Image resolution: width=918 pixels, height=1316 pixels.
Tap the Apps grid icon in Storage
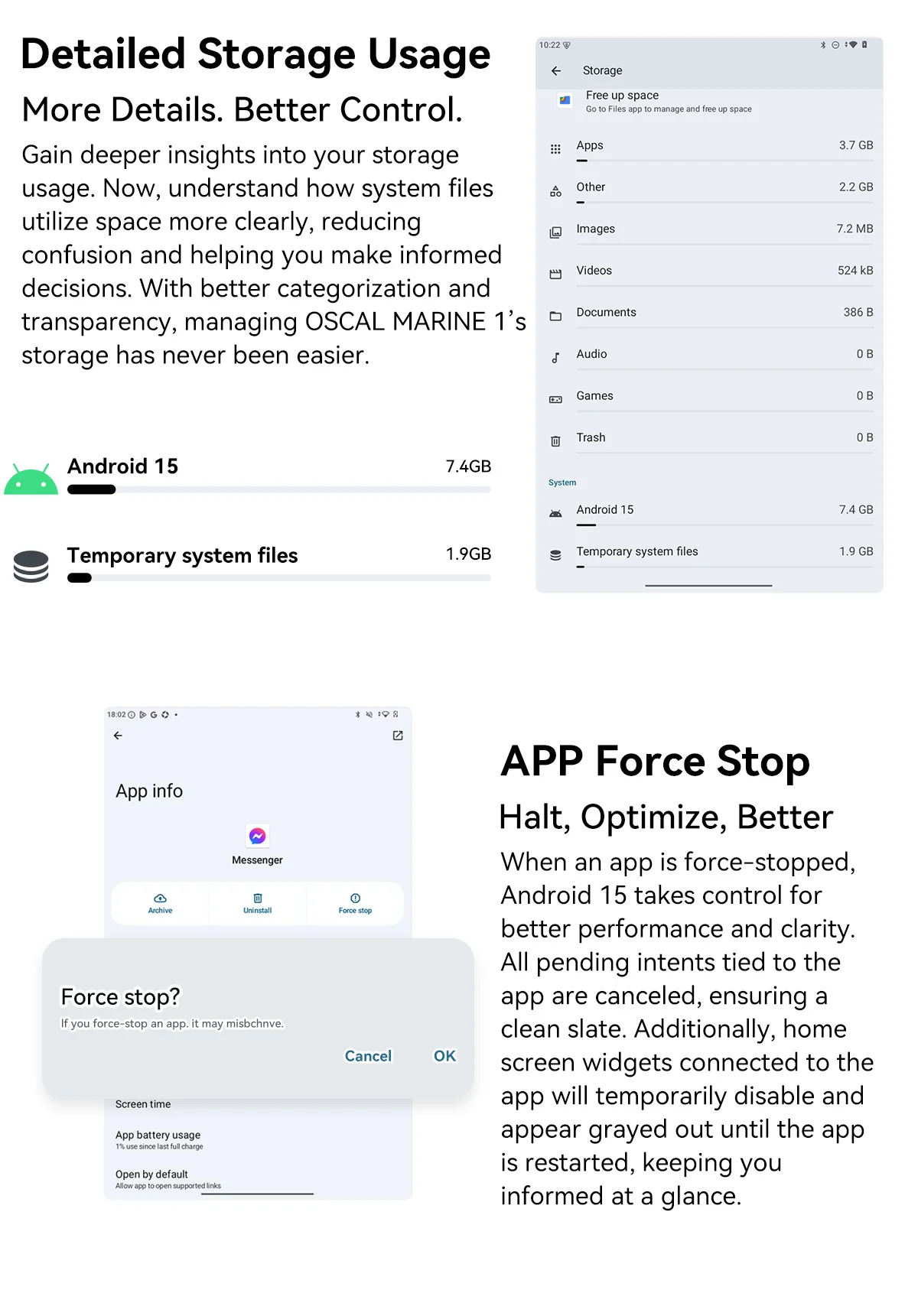click(555, 149)
